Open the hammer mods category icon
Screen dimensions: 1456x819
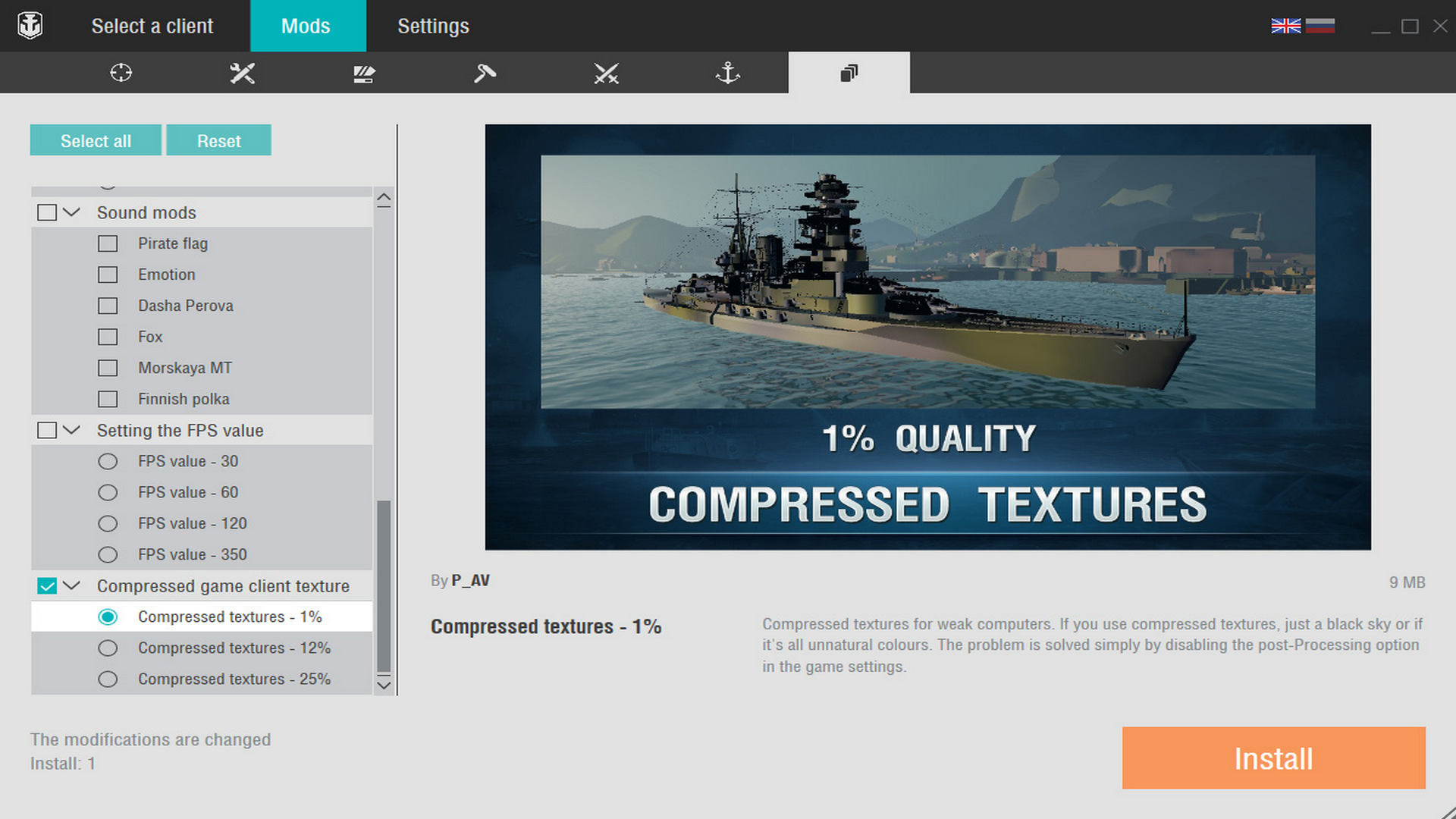click(x=485, y=73)
